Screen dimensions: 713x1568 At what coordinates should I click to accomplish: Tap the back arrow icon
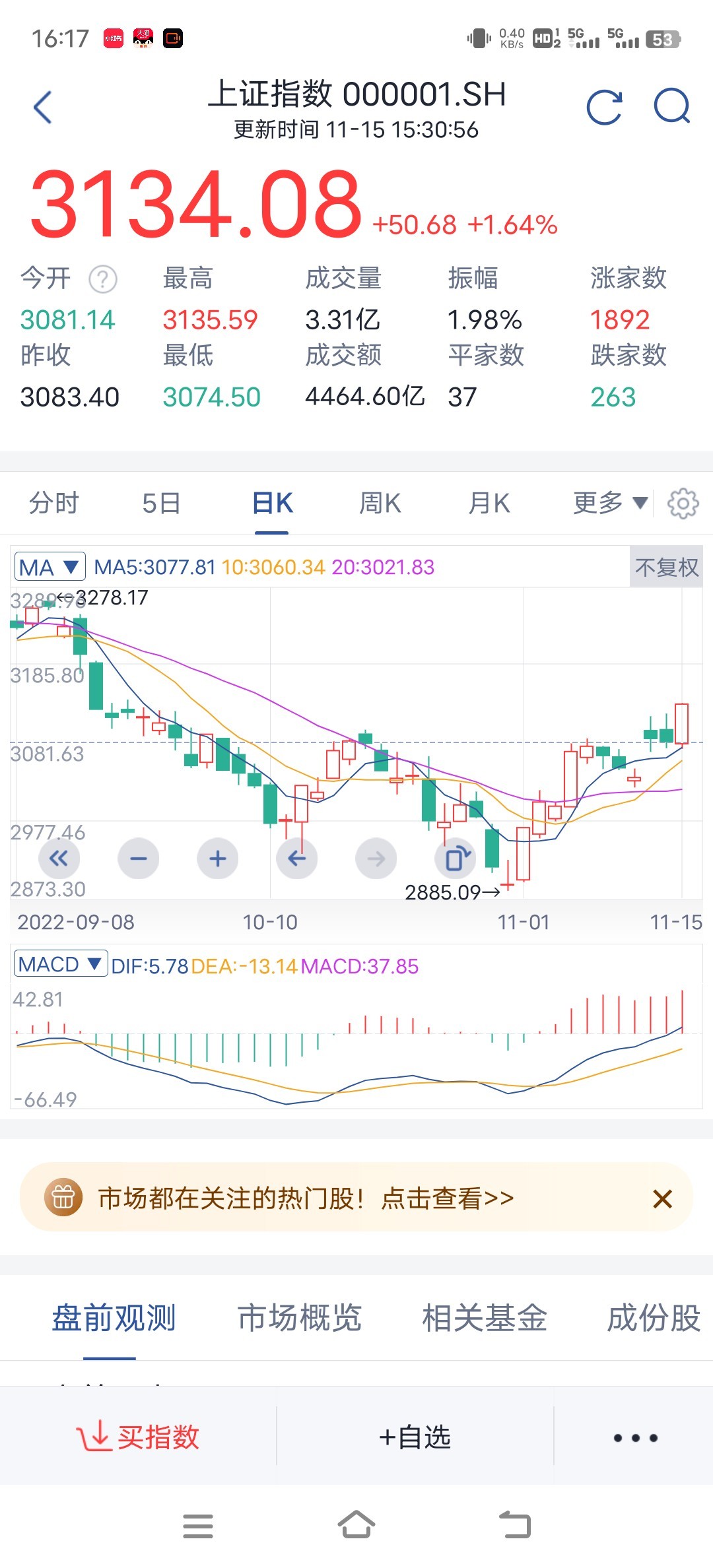click(x=43, y=107)
